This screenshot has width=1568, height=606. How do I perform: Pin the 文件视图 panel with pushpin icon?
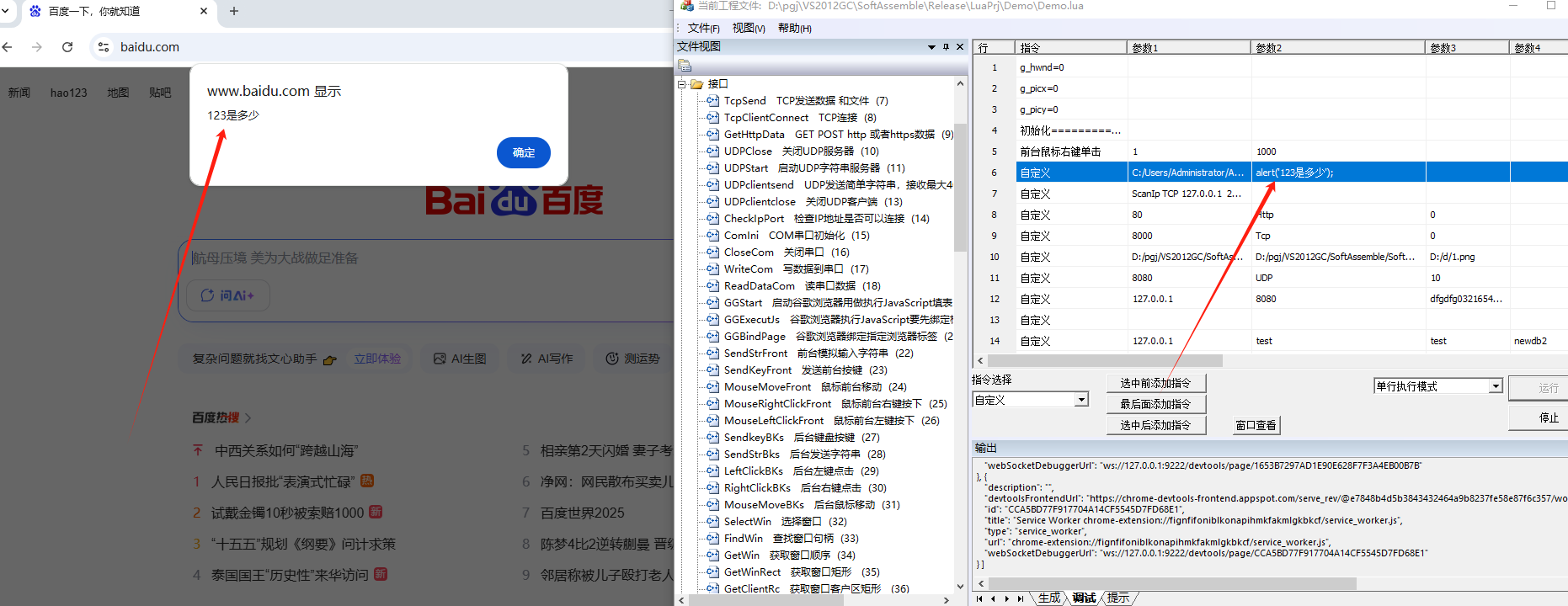[946, 47]
